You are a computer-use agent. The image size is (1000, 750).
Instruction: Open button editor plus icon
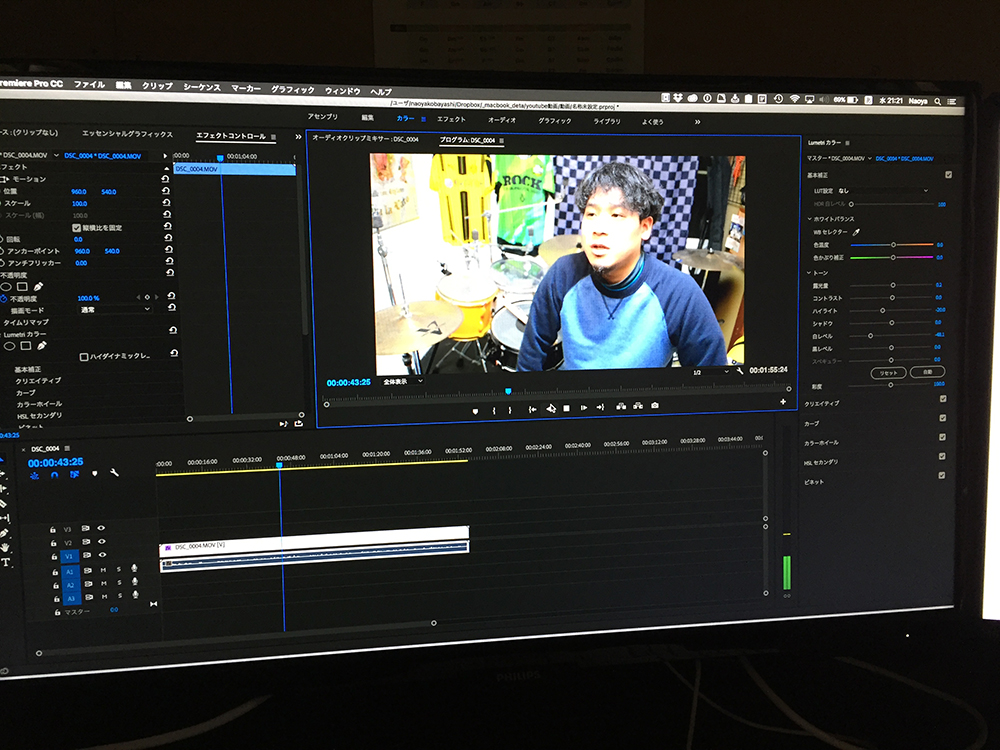coord(783,401)
